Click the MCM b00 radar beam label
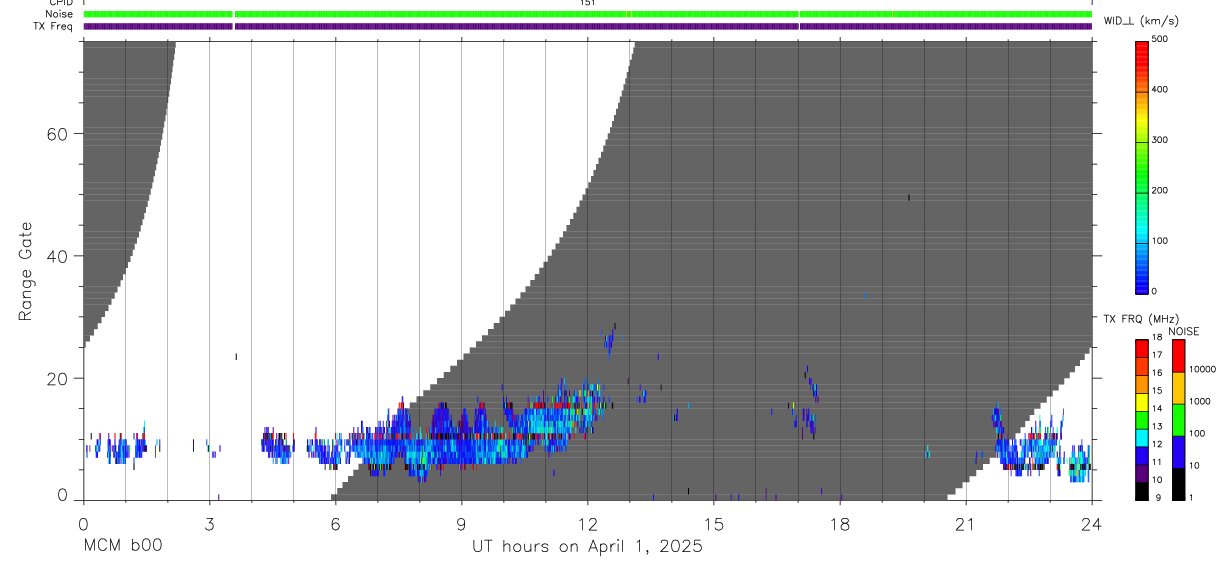 click(123, 546)
